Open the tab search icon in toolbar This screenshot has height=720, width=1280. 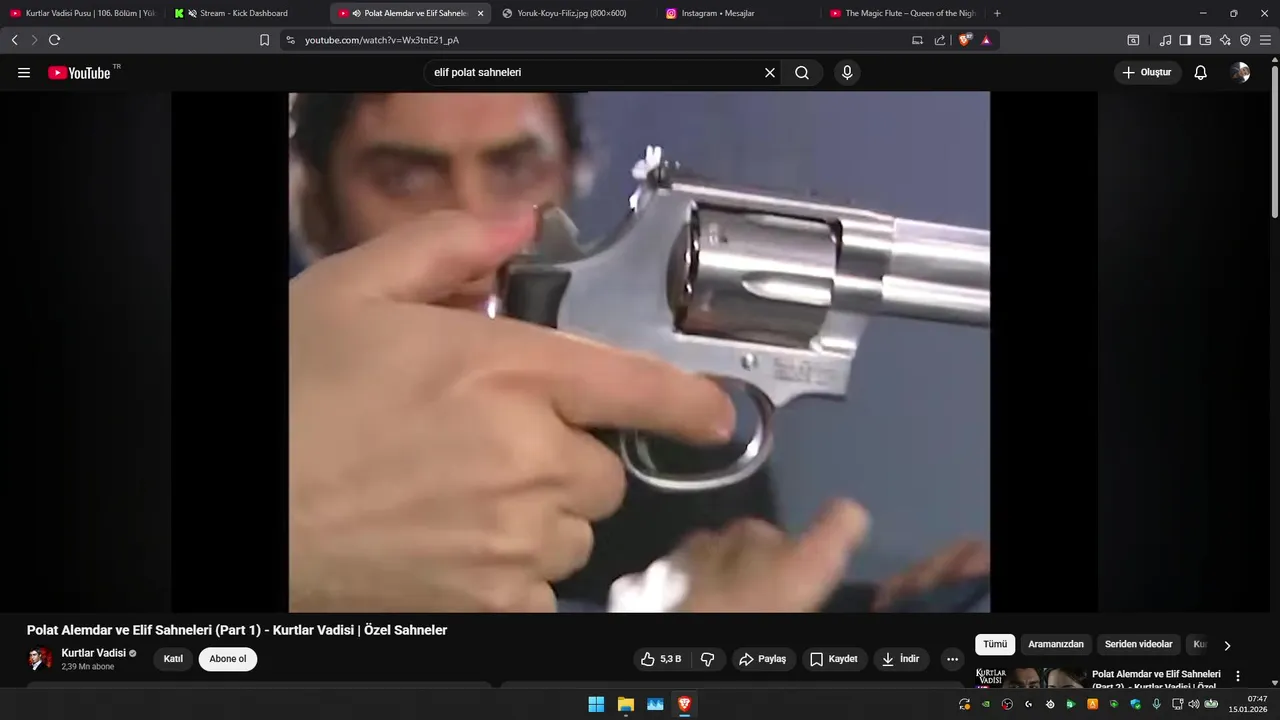(x=1133, y=40)
